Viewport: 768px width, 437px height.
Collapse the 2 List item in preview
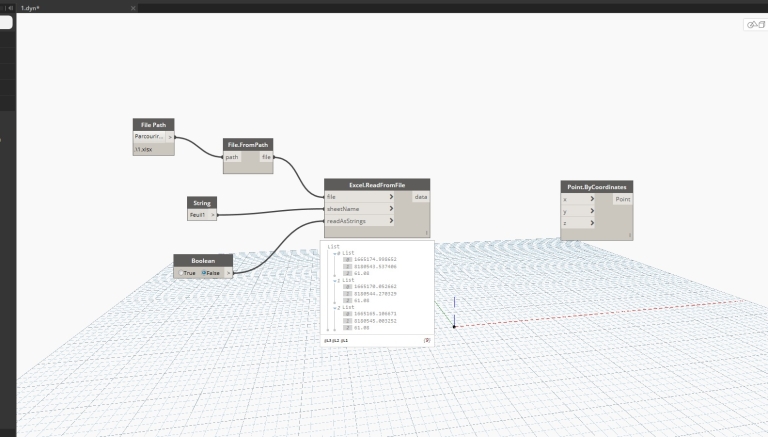pyautogui.click(x=335, y=308)
